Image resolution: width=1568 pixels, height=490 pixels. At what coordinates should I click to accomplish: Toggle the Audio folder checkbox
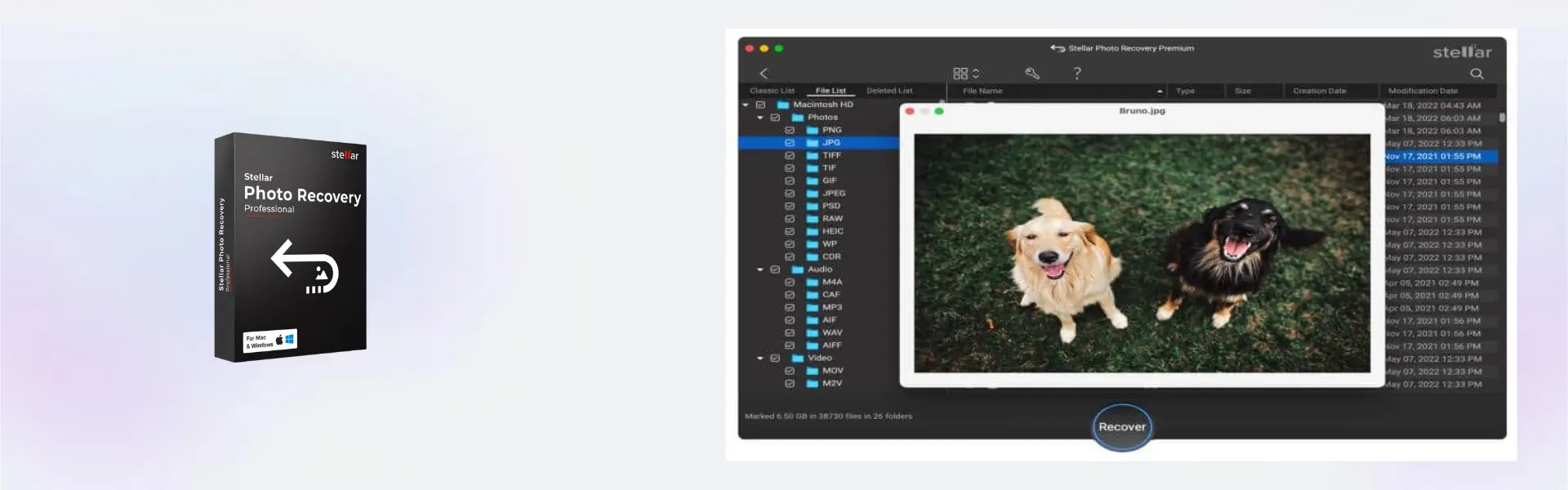[775, 269]
